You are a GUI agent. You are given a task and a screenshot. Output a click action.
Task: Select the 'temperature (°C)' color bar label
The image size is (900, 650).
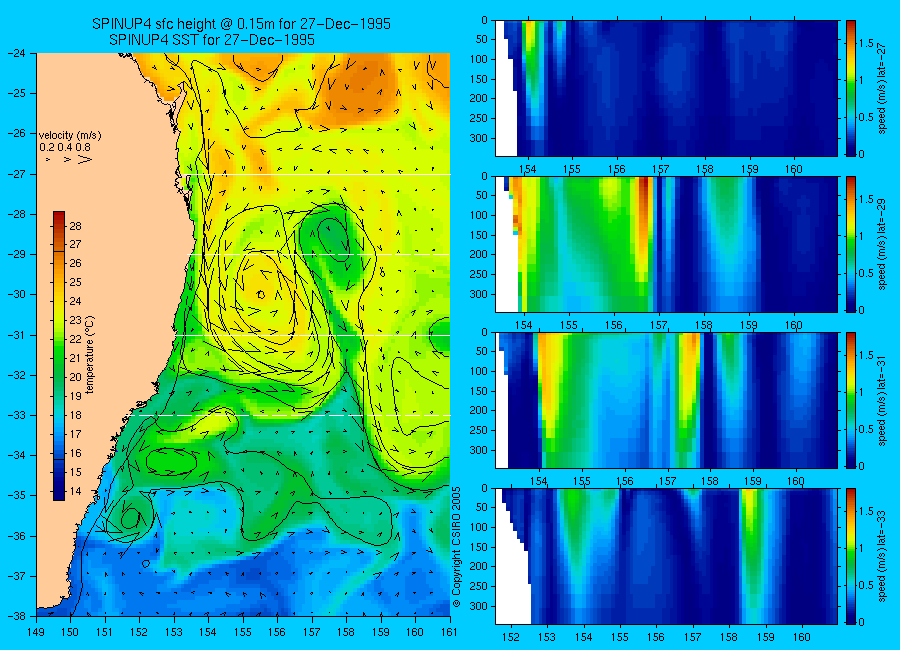click(90, 355)
